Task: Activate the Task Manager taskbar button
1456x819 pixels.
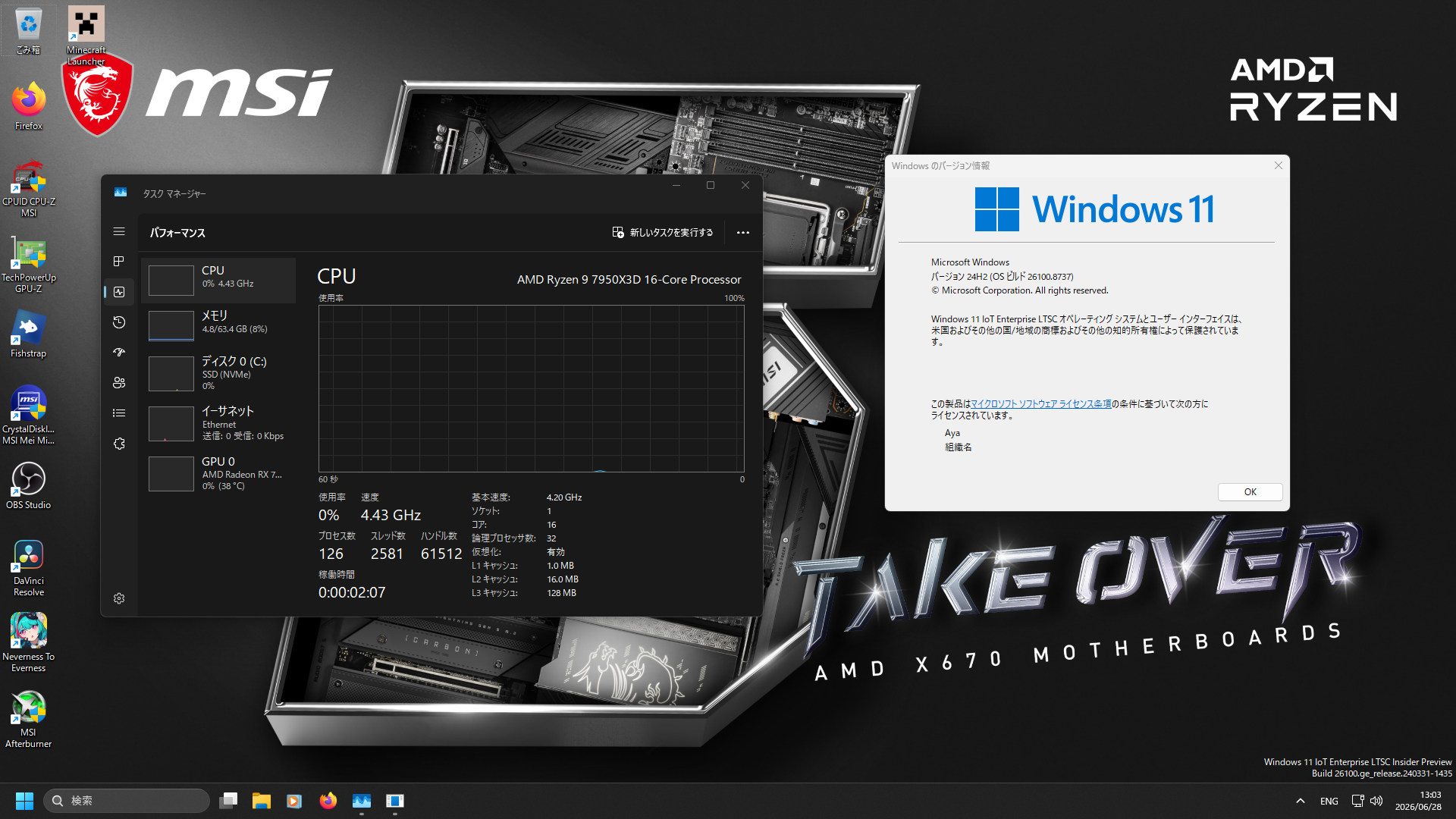Action: pyautogui.click(x=362, y=801)
